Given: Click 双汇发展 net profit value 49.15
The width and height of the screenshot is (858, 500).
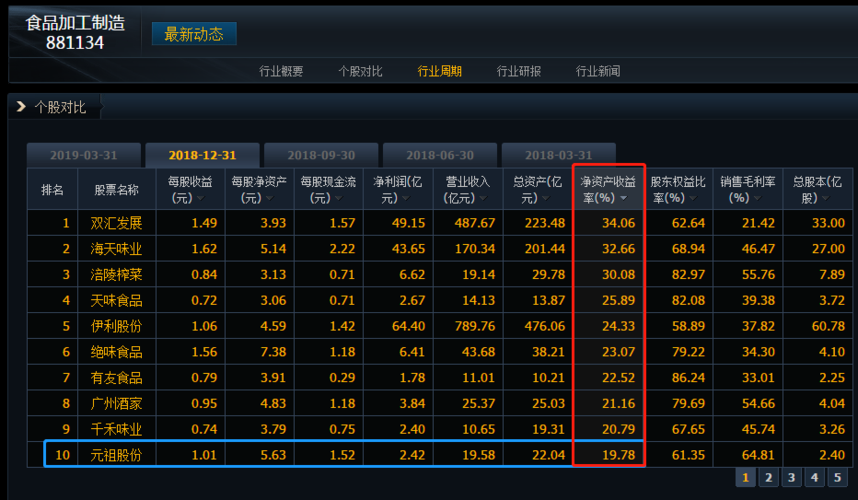Looking at the screenshot, I should 408,223.
